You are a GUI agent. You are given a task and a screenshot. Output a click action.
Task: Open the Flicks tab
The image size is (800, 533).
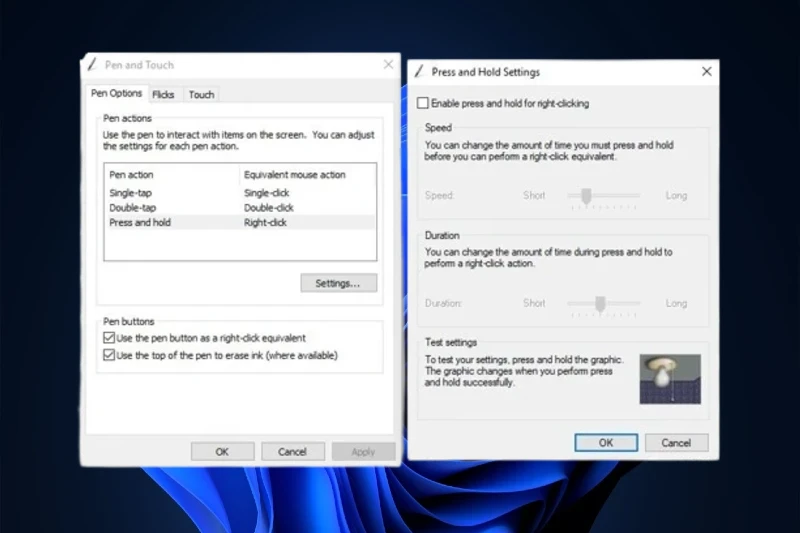point(163,95)
